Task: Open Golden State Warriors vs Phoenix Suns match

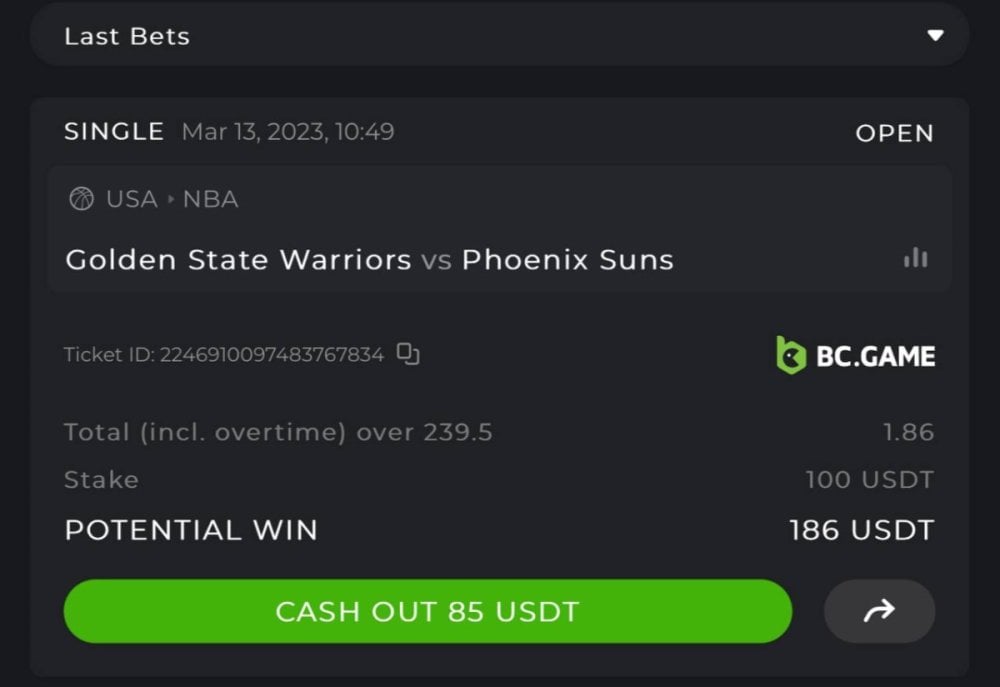Action: (369, 260)
